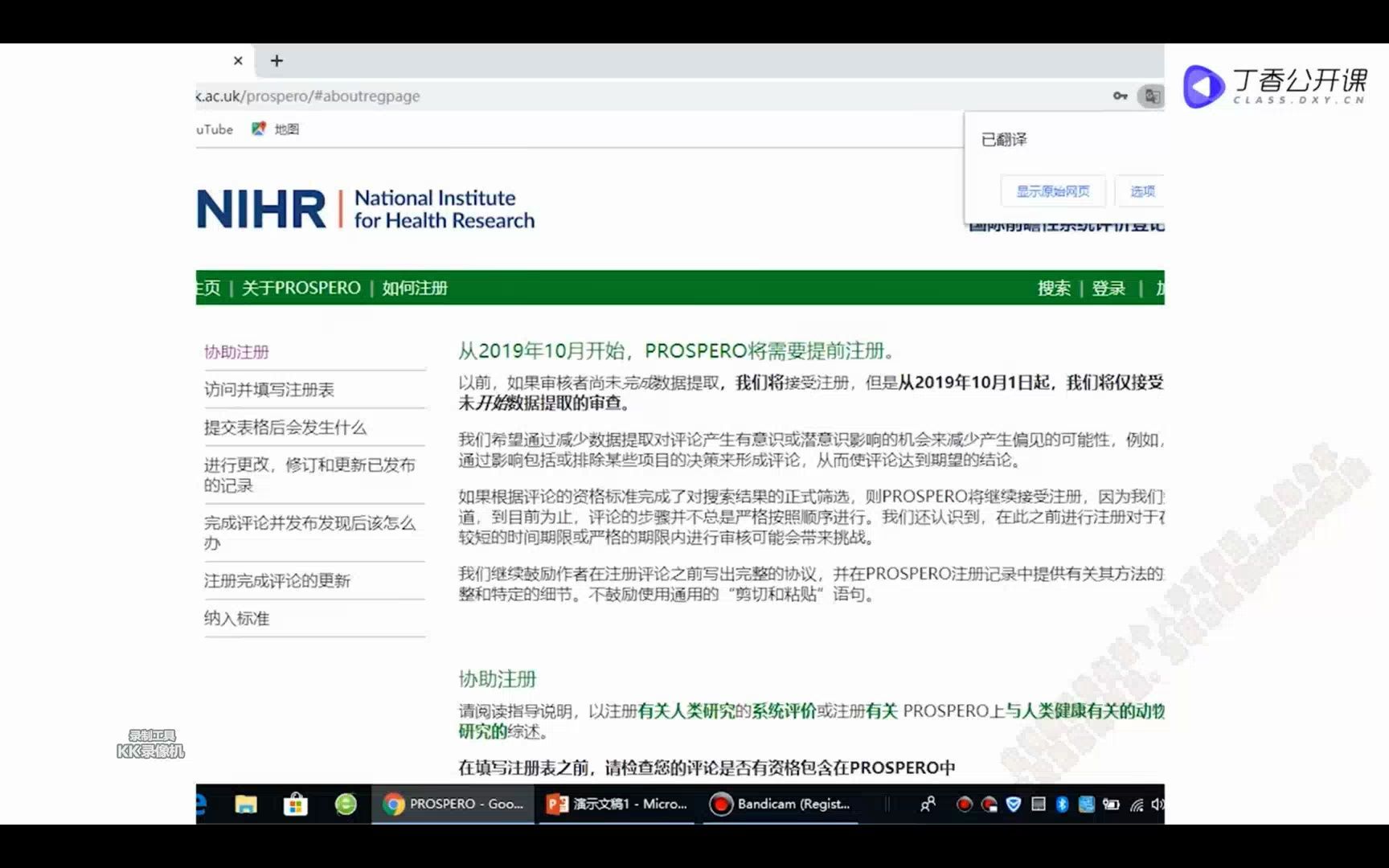Click the NIHR logo

coord(366,209)
